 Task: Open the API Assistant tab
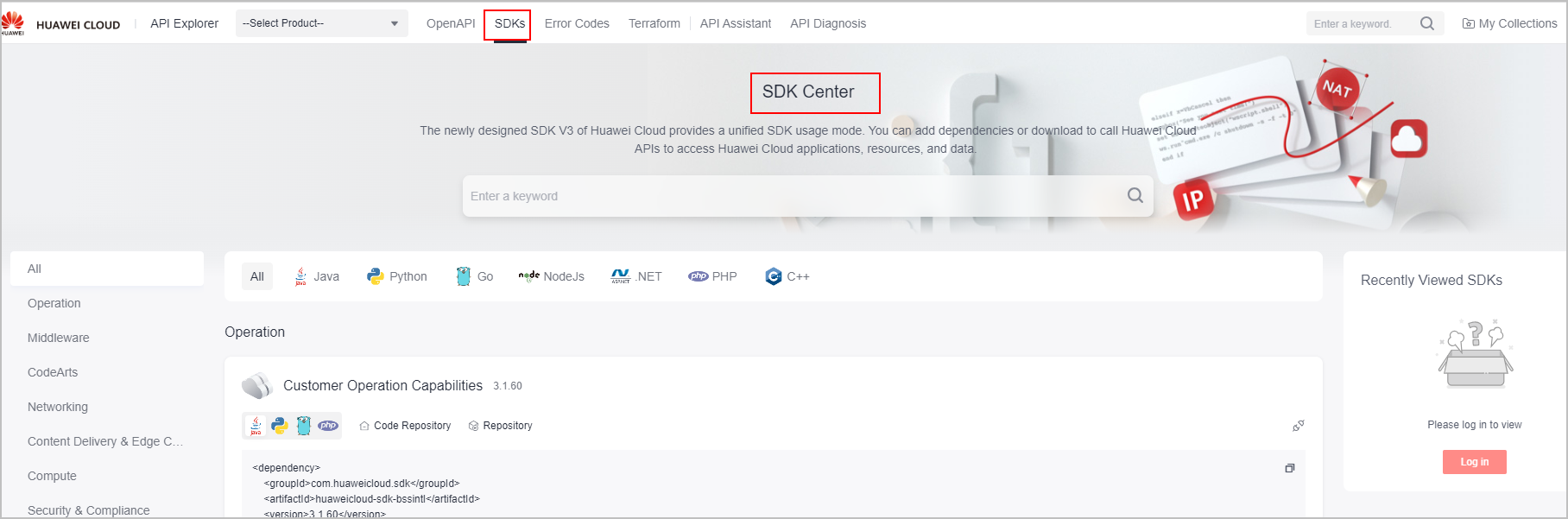coord(736,23)
